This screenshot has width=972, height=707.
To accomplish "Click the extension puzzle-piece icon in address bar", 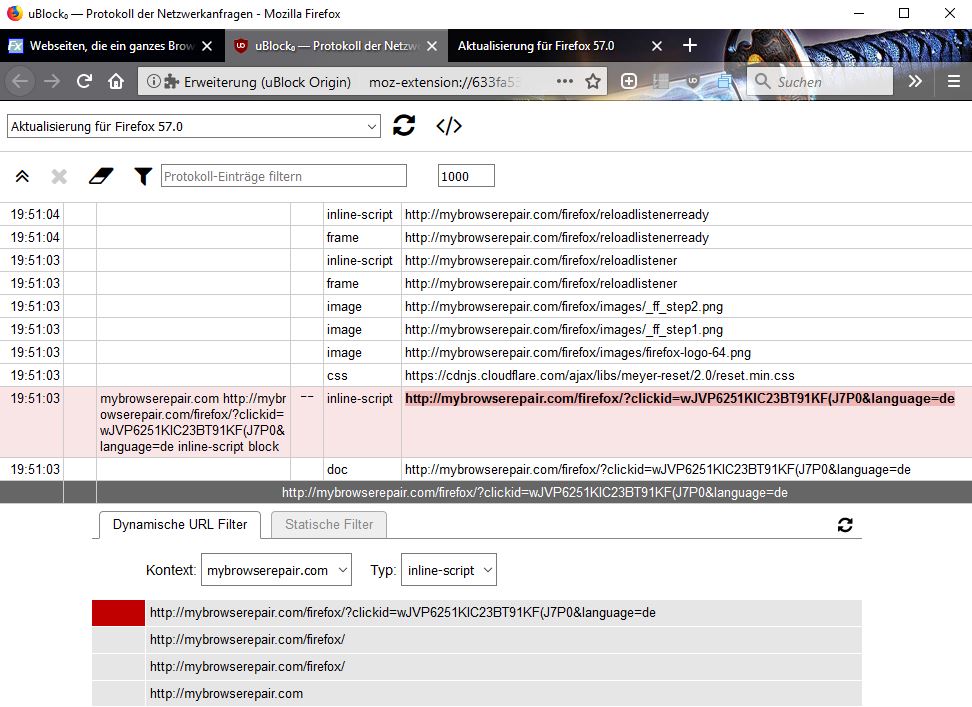I will (x=171, y=81).
